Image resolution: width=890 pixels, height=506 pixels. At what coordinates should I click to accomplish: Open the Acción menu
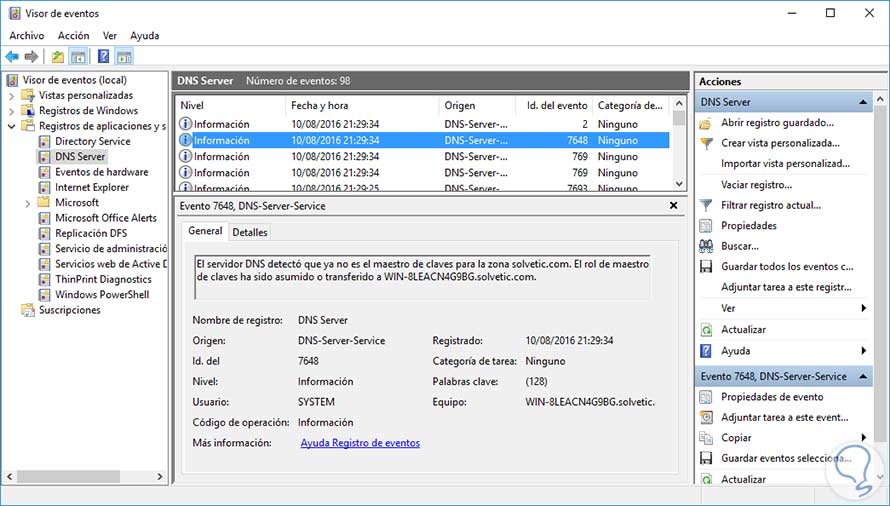[73, 35]
